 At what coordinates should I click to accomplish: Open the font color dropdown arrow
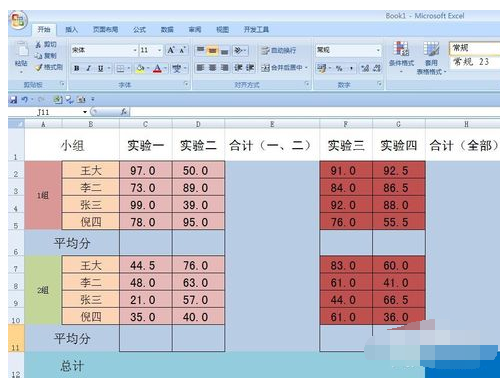click(x=165, y=69)
